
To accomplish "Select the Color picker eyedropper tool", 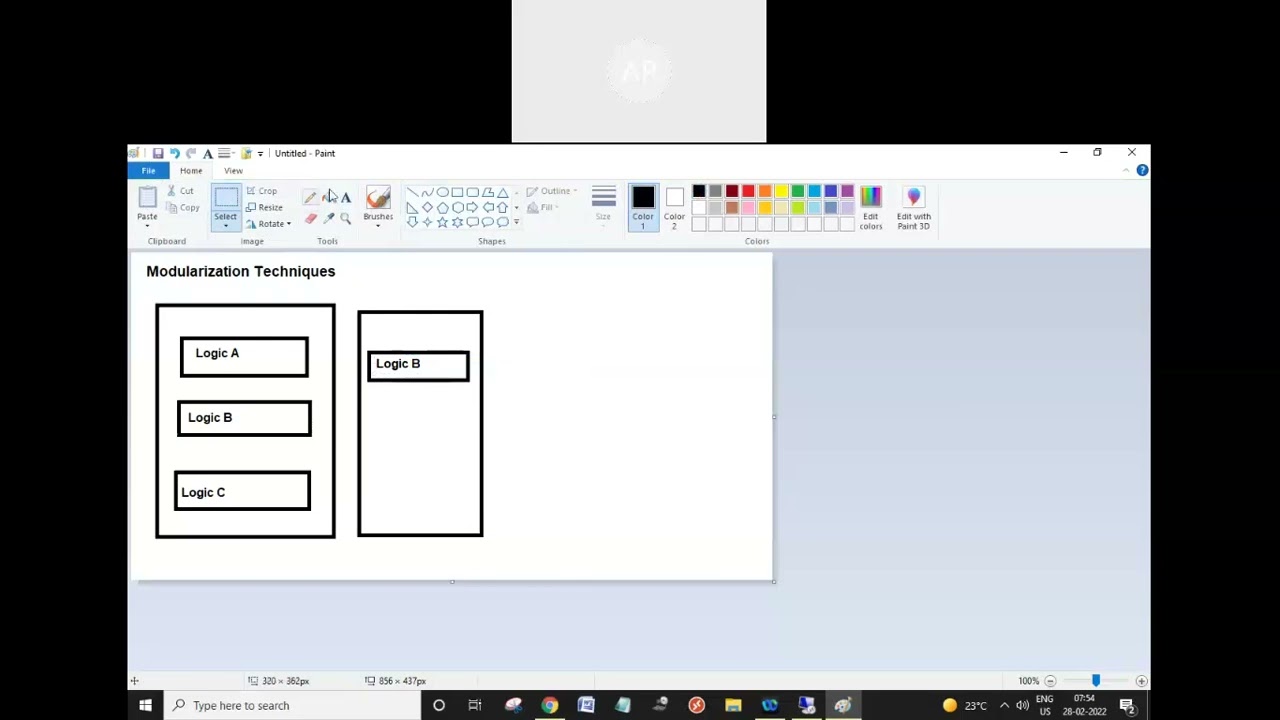I will pyautogui.click(x=328, y=218).
